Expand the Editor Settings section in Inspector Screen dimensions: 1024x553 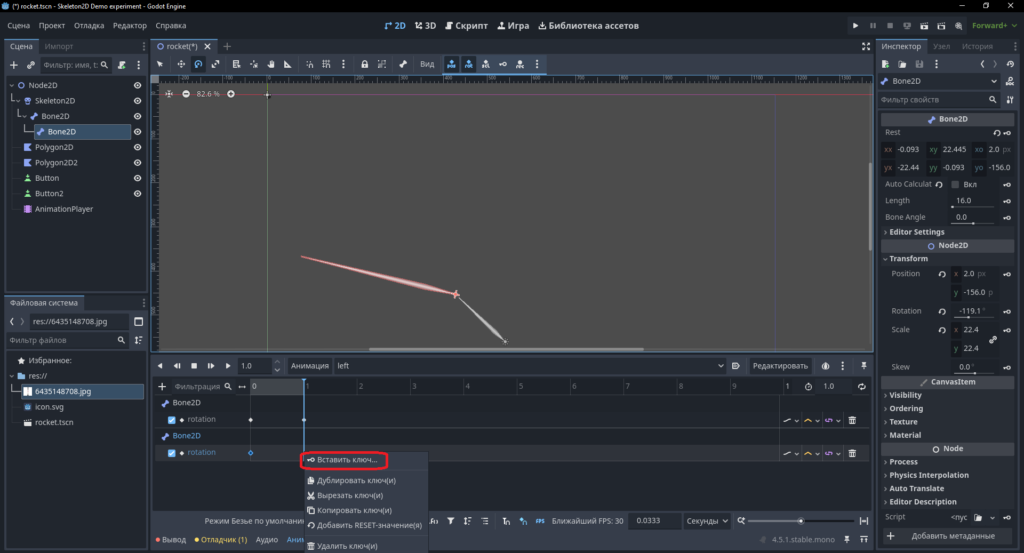[916, 232]
